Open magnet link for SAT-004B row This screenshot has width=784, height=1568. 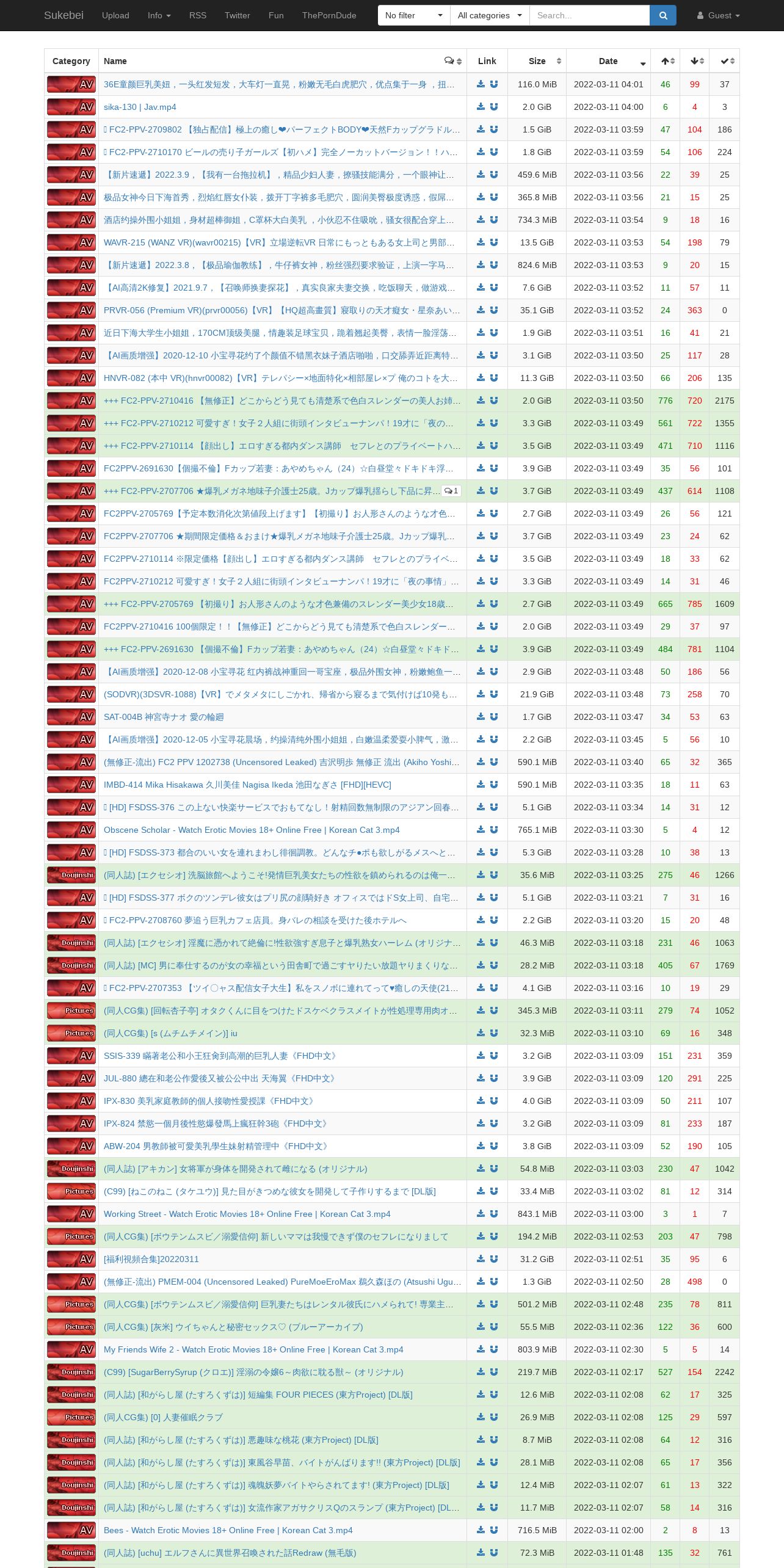pos(493,717)
